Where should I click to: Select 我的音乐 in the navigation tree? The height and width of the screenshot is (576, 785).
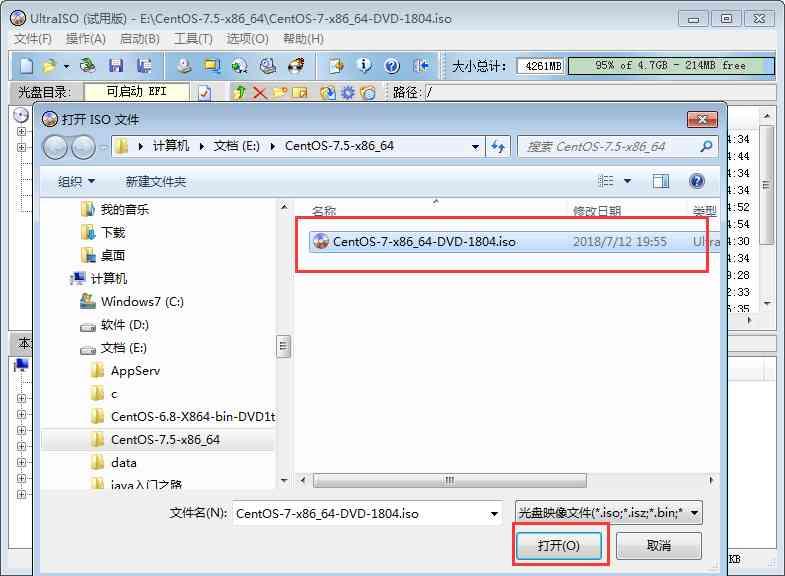pyautogui.click(x=125, y=209)
